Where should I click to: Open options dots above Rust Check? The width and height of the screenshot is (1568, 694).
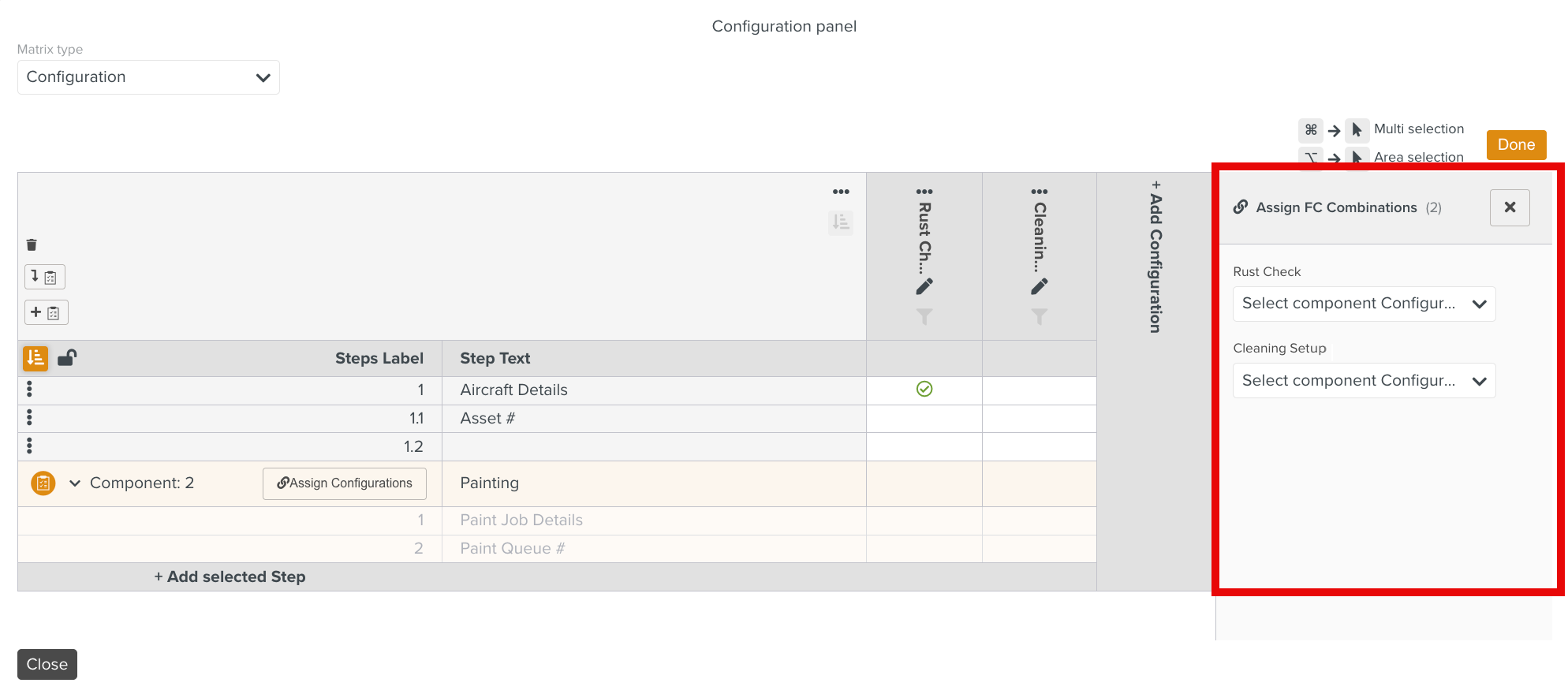(924, 192)
